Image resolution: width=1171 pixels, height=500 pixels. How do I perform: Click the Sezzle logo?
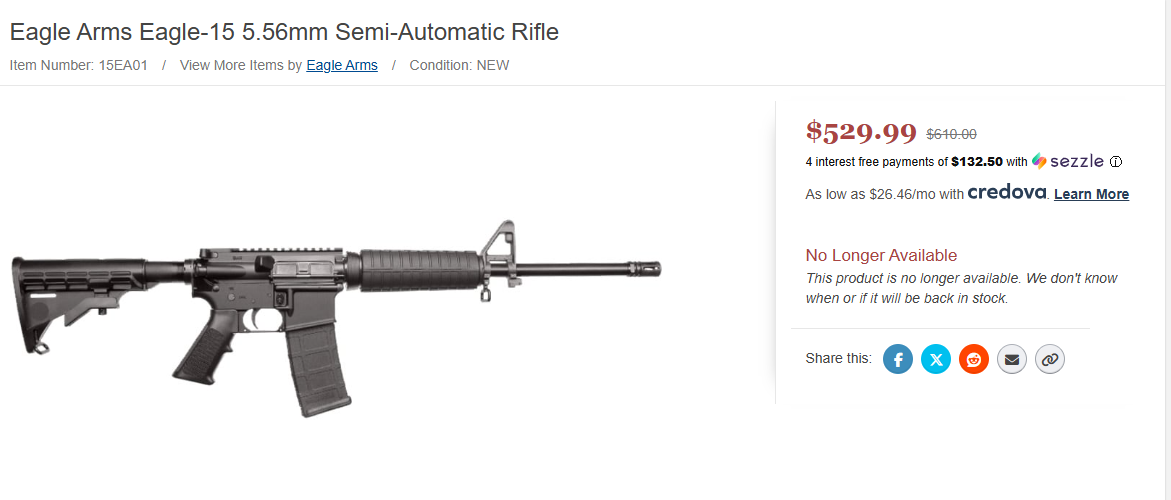tap(1067, 161)
